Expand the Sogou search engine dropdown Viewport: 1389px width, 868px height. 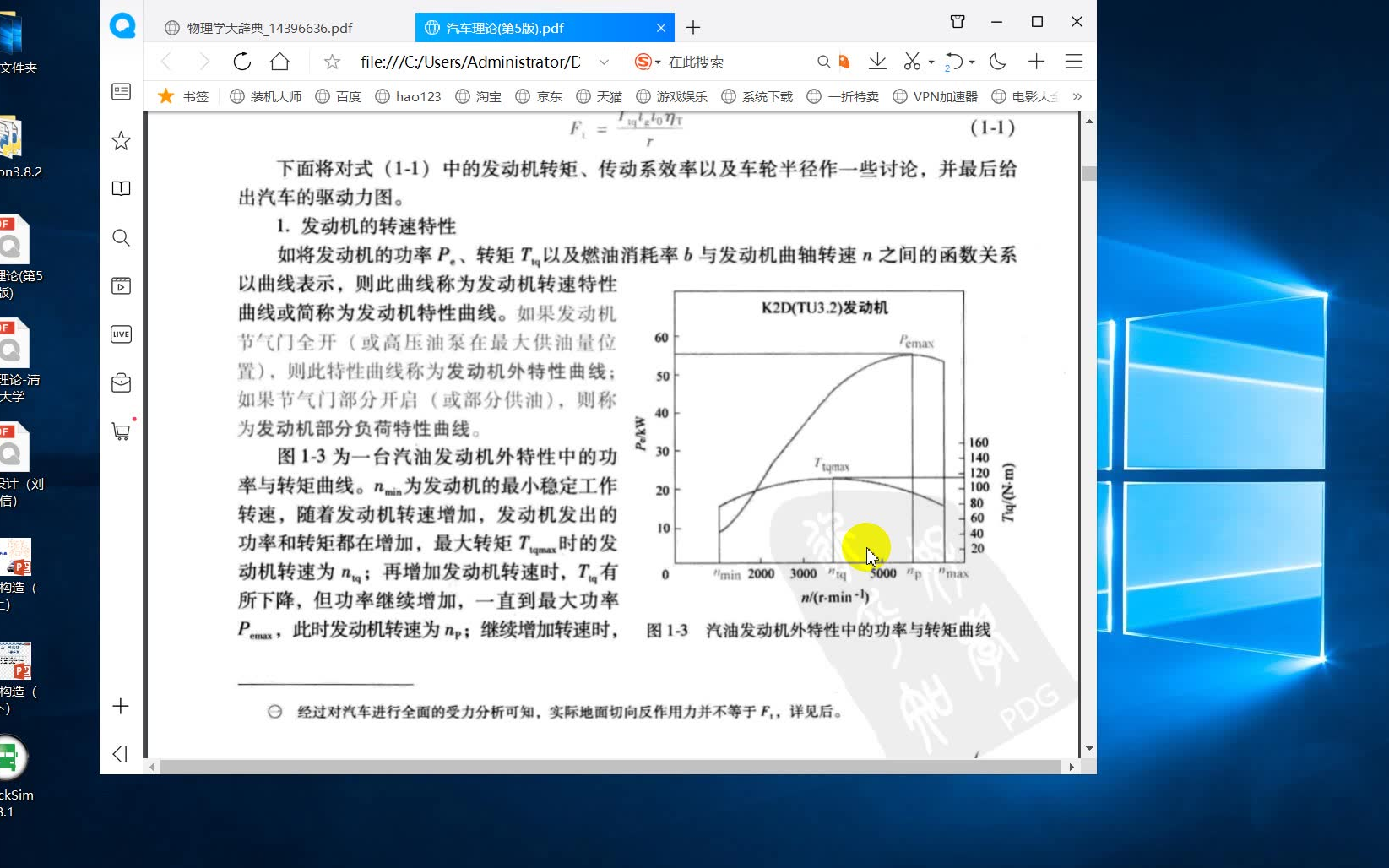[658, 62]
